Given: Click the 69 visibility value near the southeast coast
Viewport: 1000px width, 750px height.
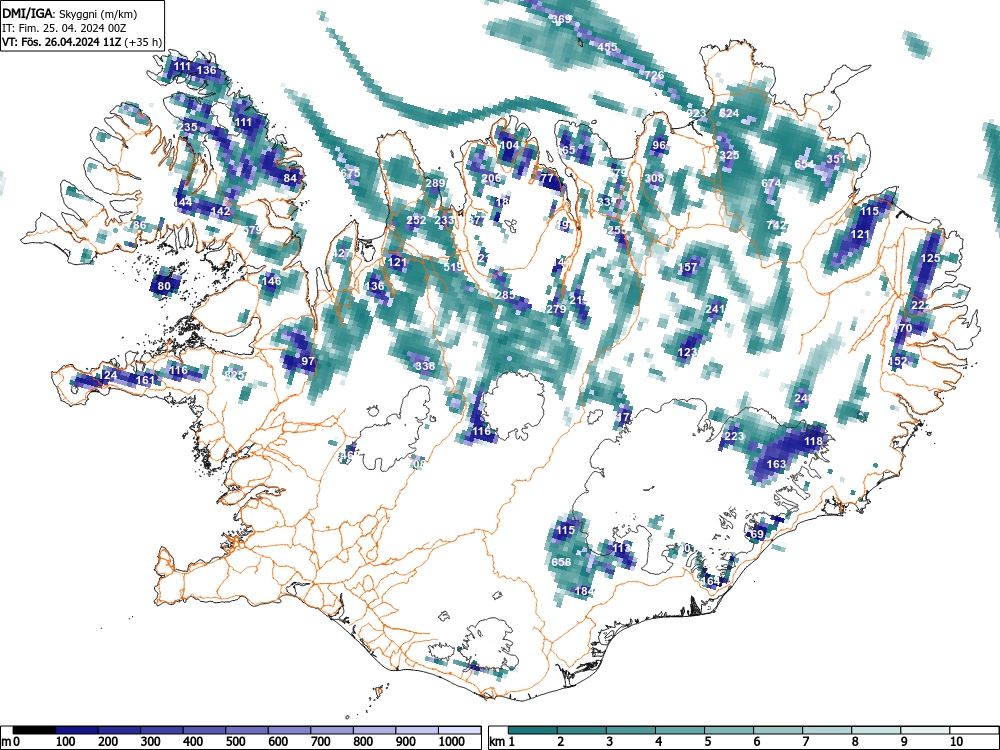Looking at the screenshot, I should pos(757,534).
